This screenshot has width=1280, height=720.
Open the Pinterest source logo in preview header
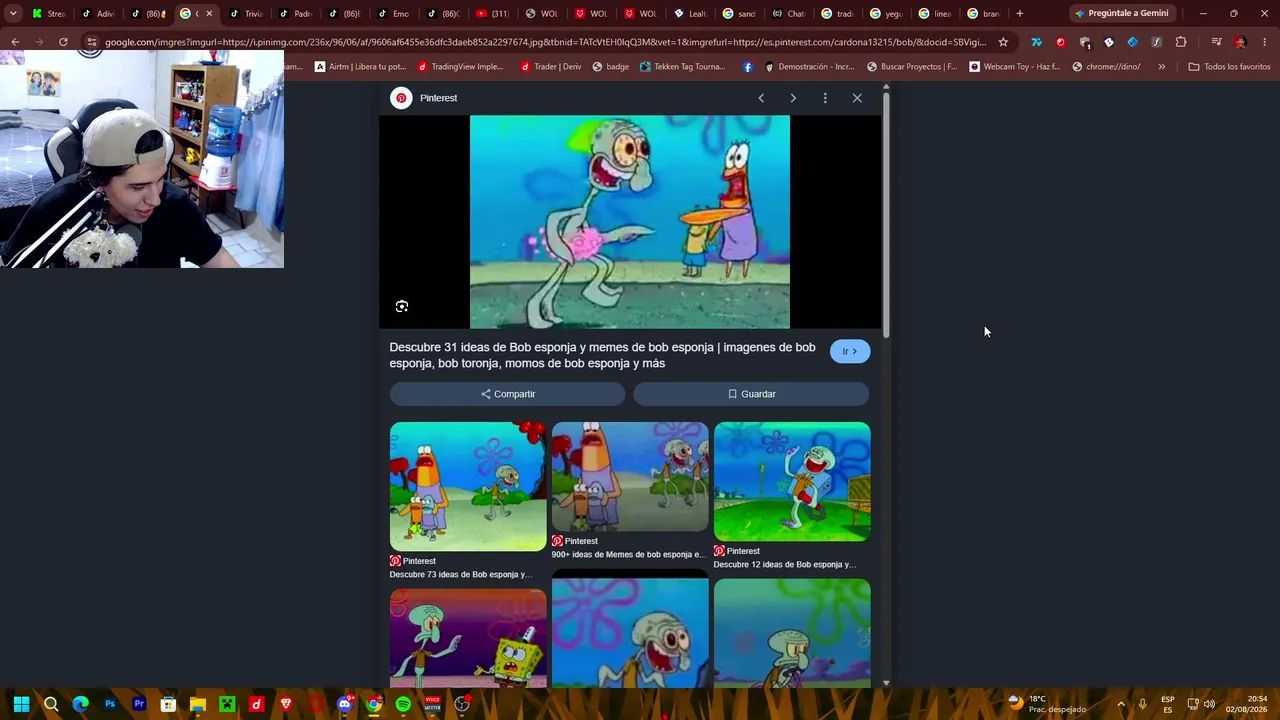point(401,98)
